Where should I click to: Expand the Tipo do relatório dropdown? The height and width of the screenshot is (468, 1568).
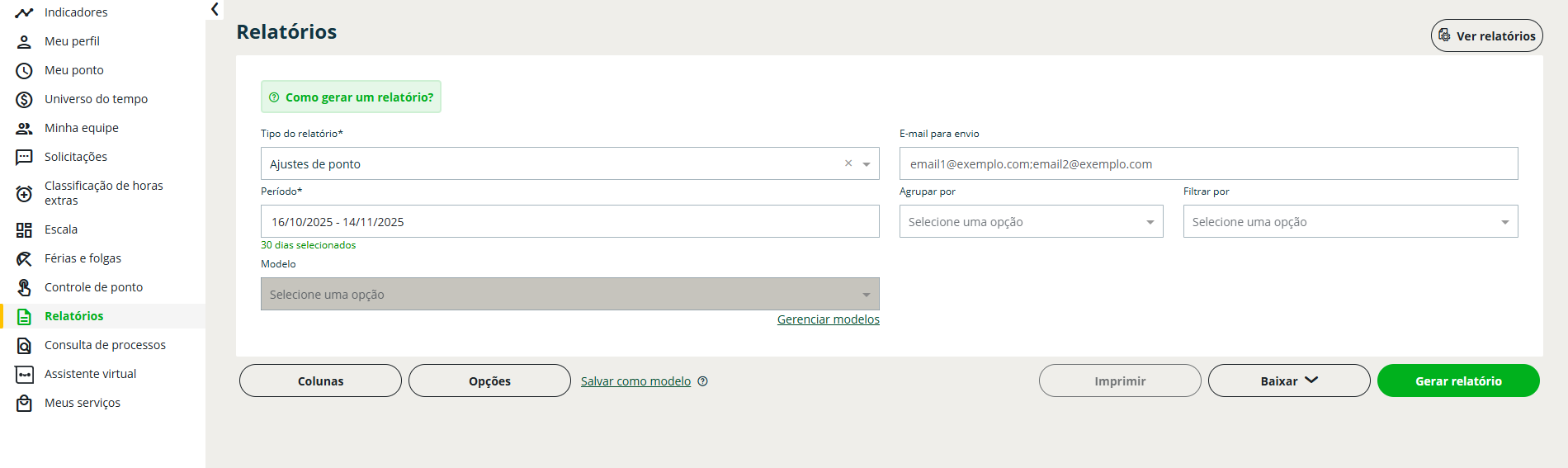867,164
